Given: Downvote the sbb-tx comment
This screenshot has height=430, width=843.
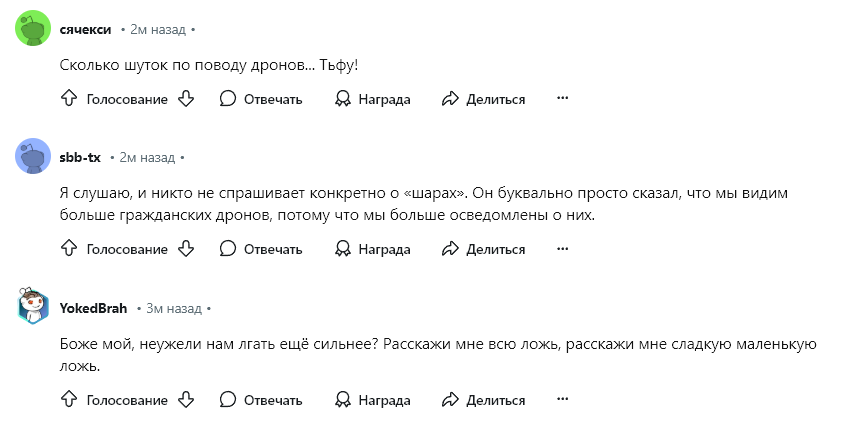Looking at the screenshot, I should point(186,248).
